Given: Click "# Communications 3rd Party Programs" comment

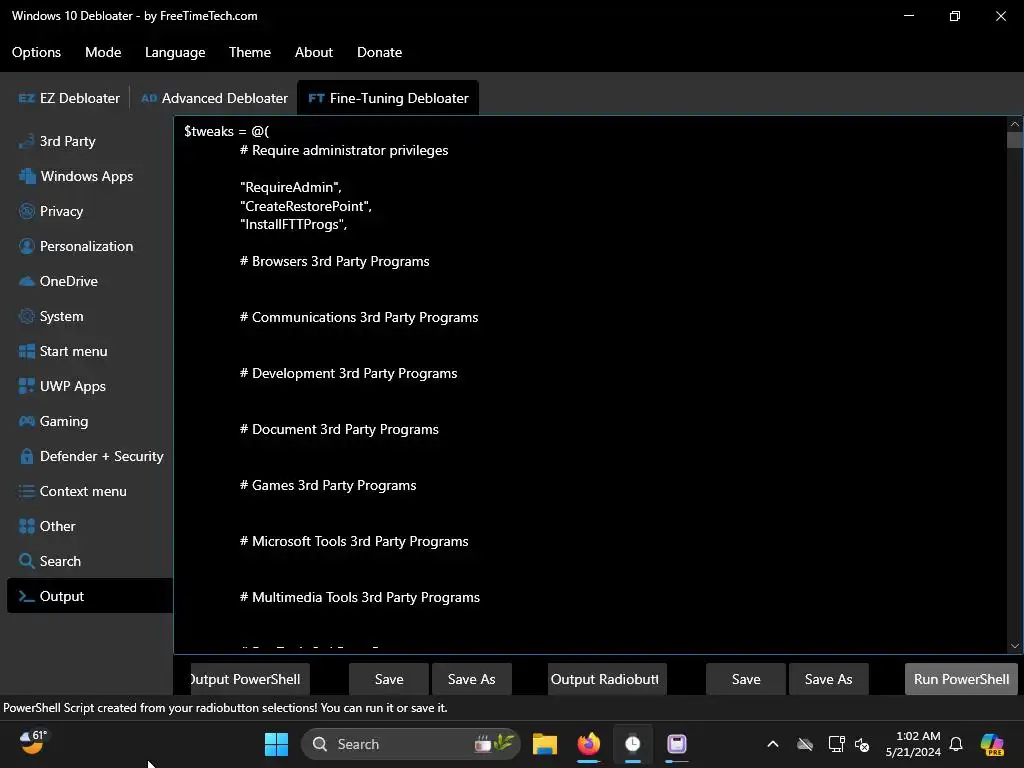Looking at the screenshot, I should tap(359, 317).
